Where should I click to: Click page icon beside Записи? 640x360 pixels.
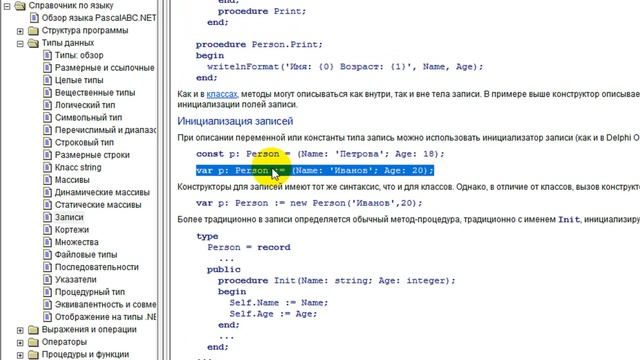48,217
